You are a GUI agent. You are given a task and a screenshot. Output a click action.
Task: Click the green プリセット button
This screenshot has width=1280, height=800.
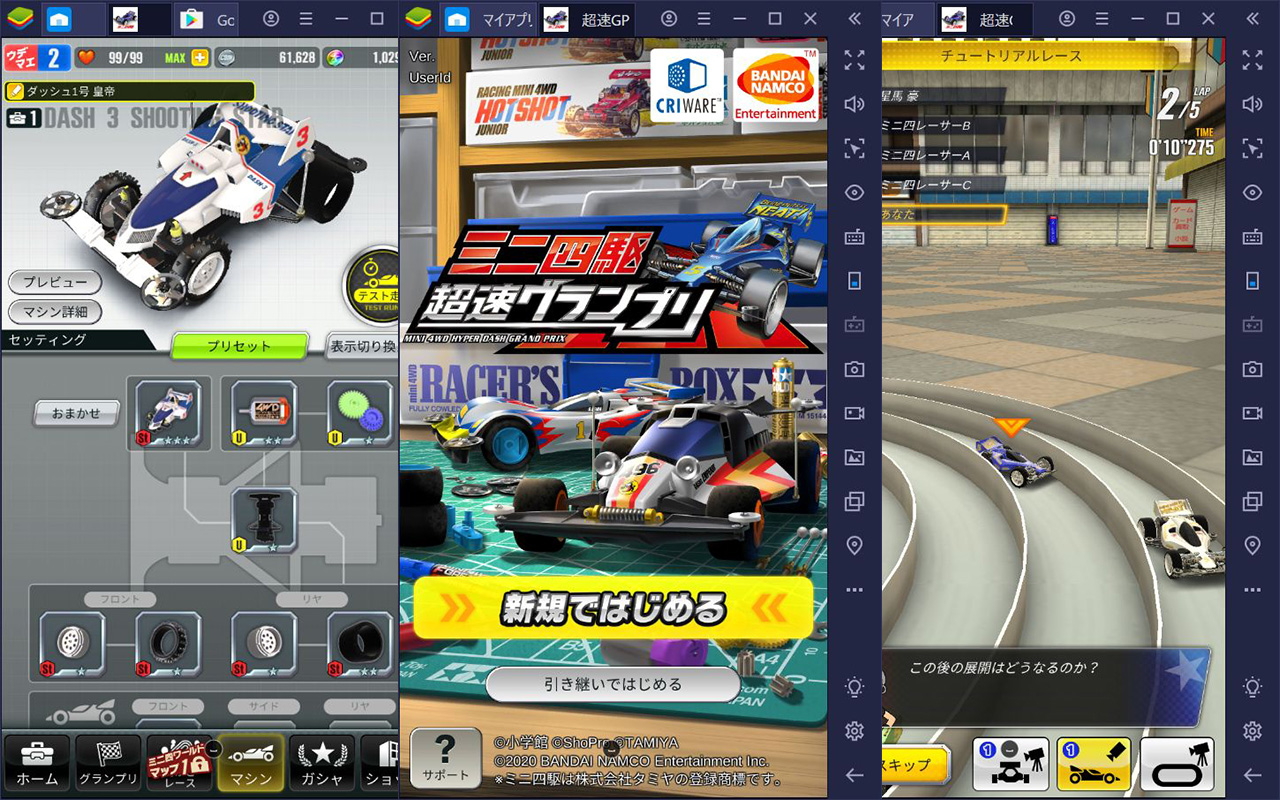(x=239, y=346)
